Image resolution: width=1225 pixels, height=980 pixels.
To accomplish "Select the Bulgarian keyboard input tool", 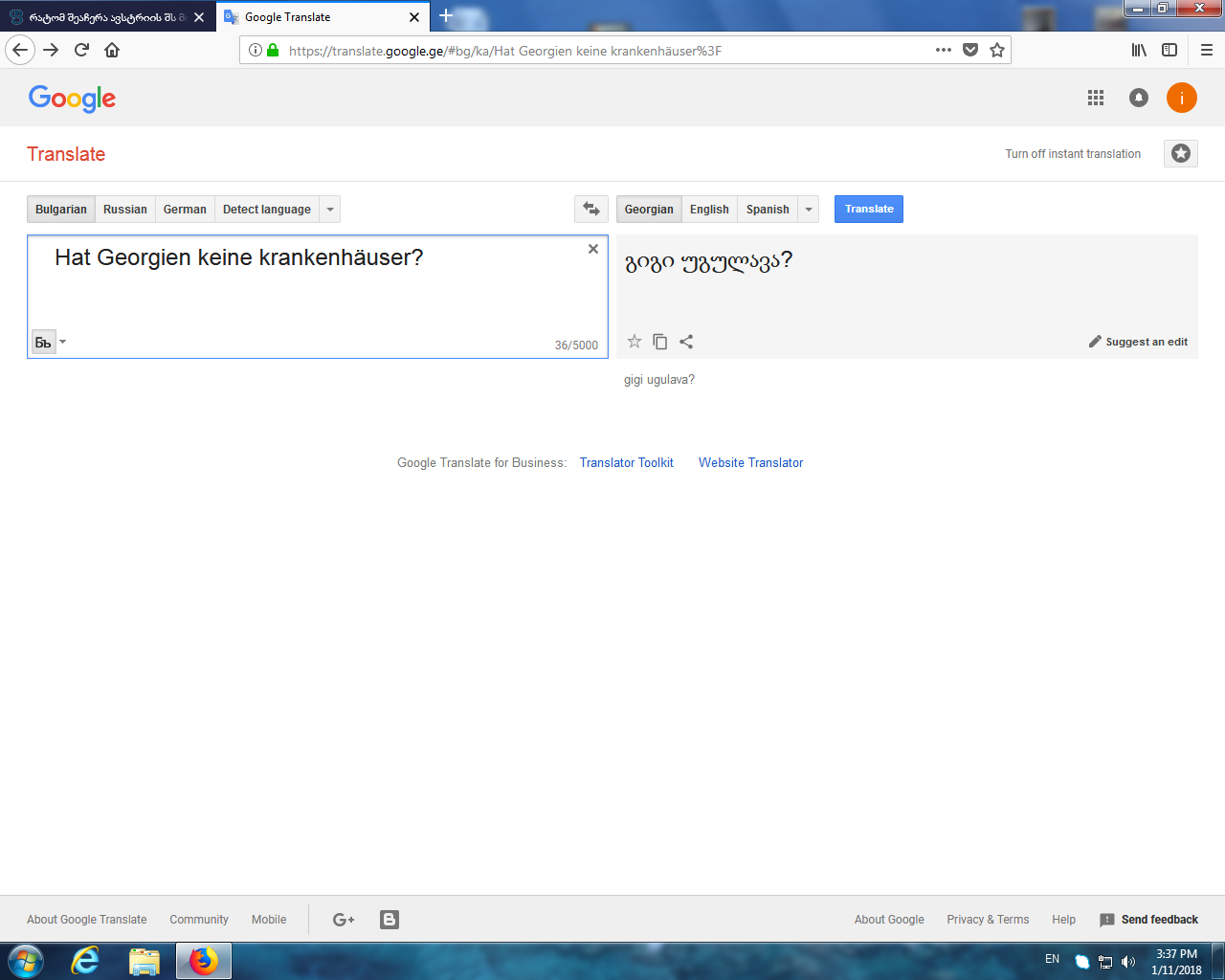I will click(43, 342).
